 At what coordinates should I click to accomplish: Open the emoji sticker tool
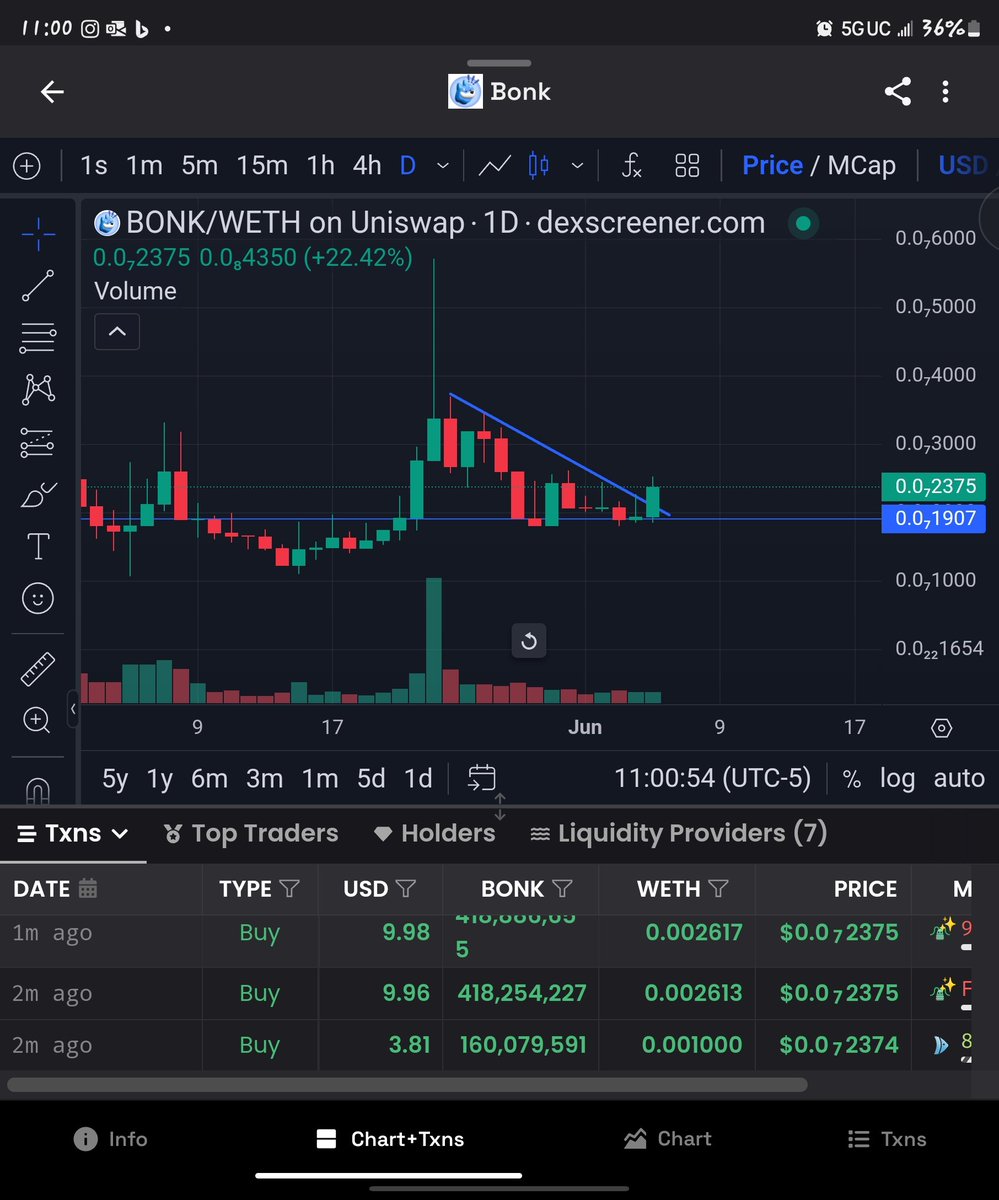tap(38, 598)
